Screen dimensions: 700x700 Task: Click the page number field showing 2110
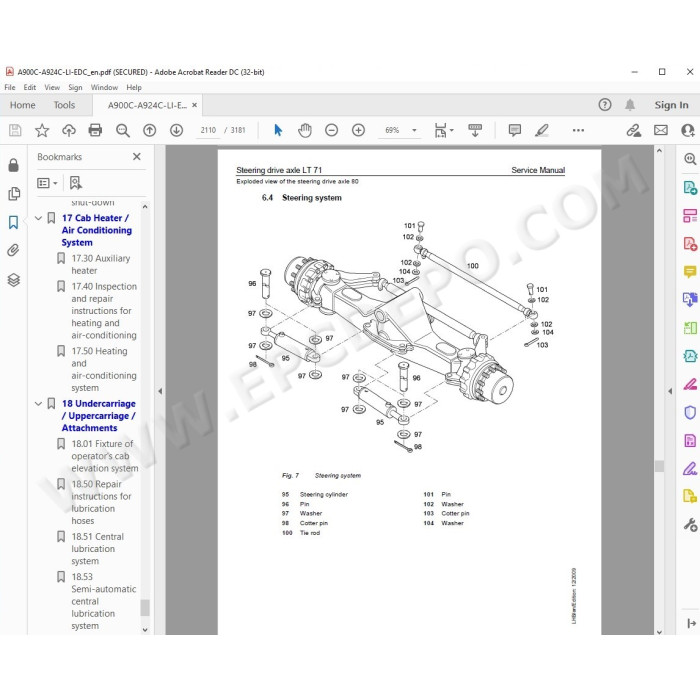pyautogui.click(x=208, y=130)
